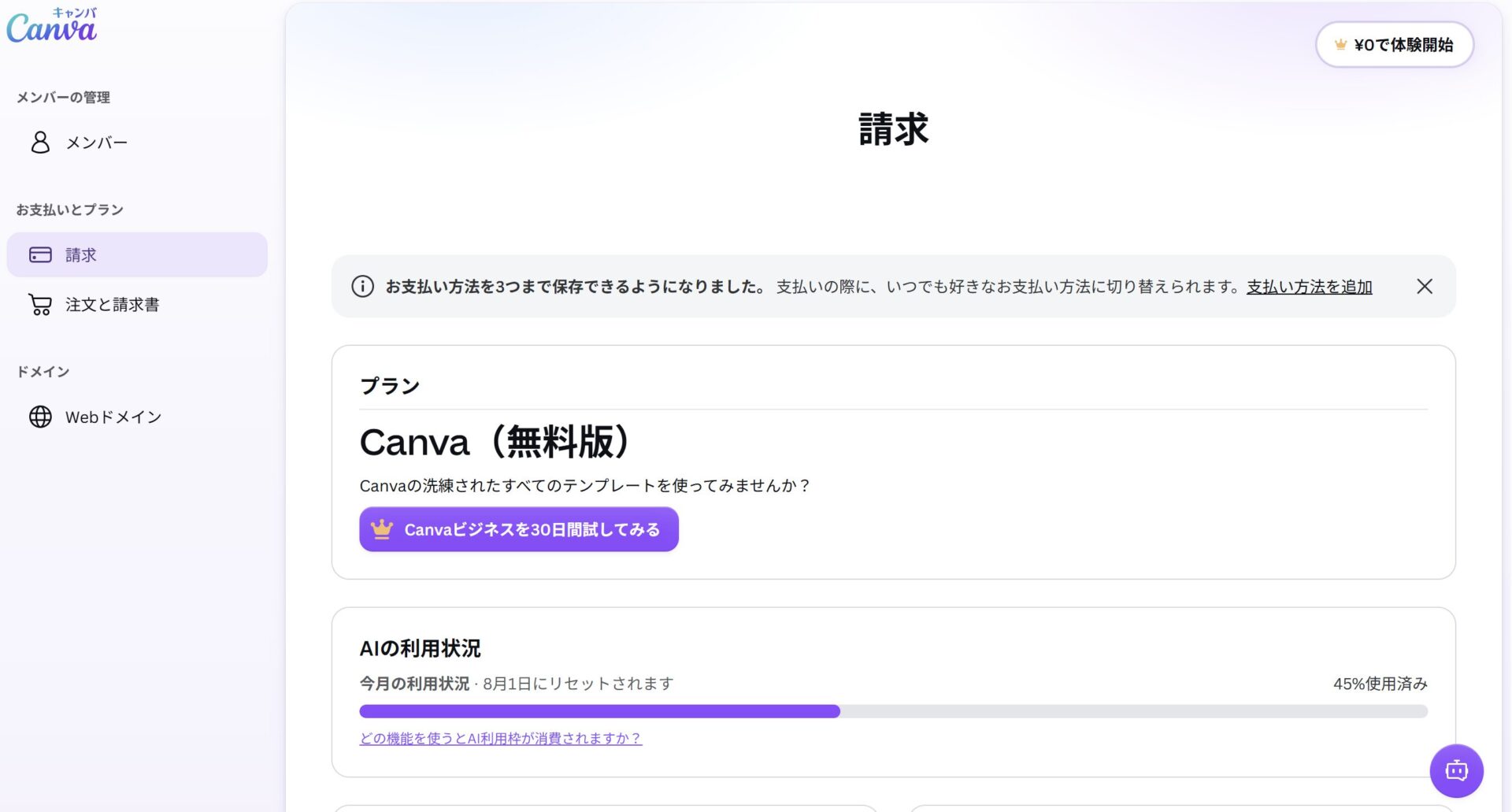Click the Canva（無料版）plan name

coord(495,442)
